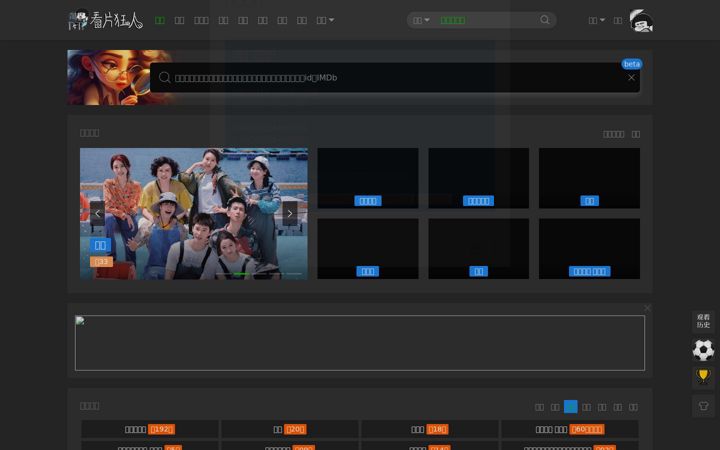Open the user avatar in the header

point(641,20)
